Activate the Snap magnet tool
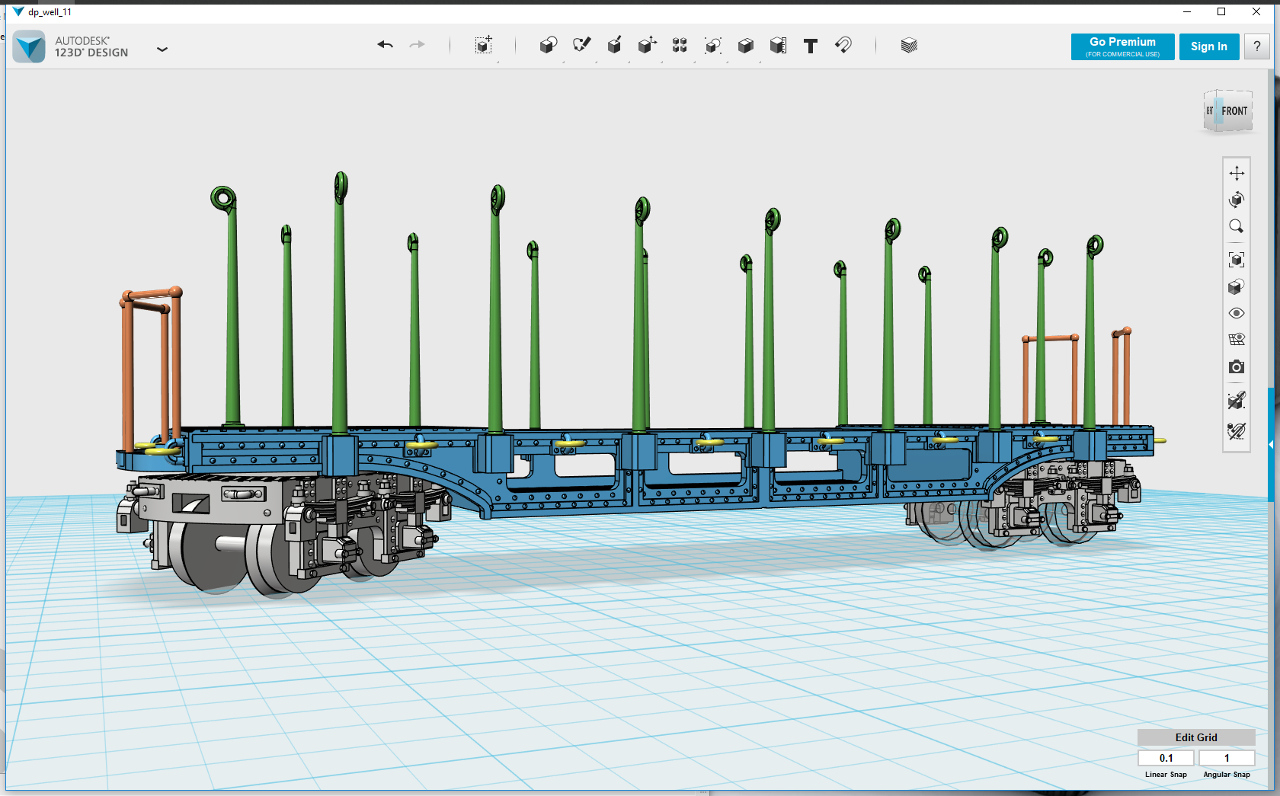 [x=843, y=45]
